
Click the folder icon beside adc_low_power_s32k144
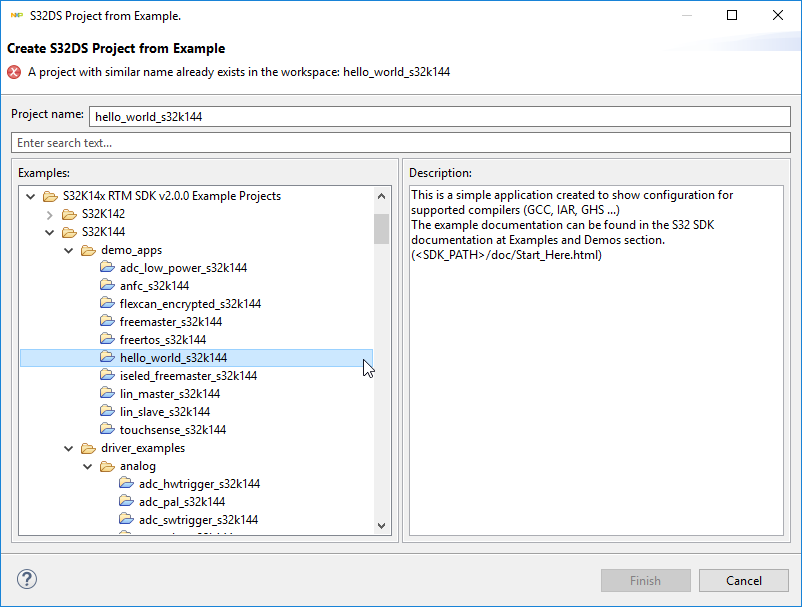click(x=107, y=268)
